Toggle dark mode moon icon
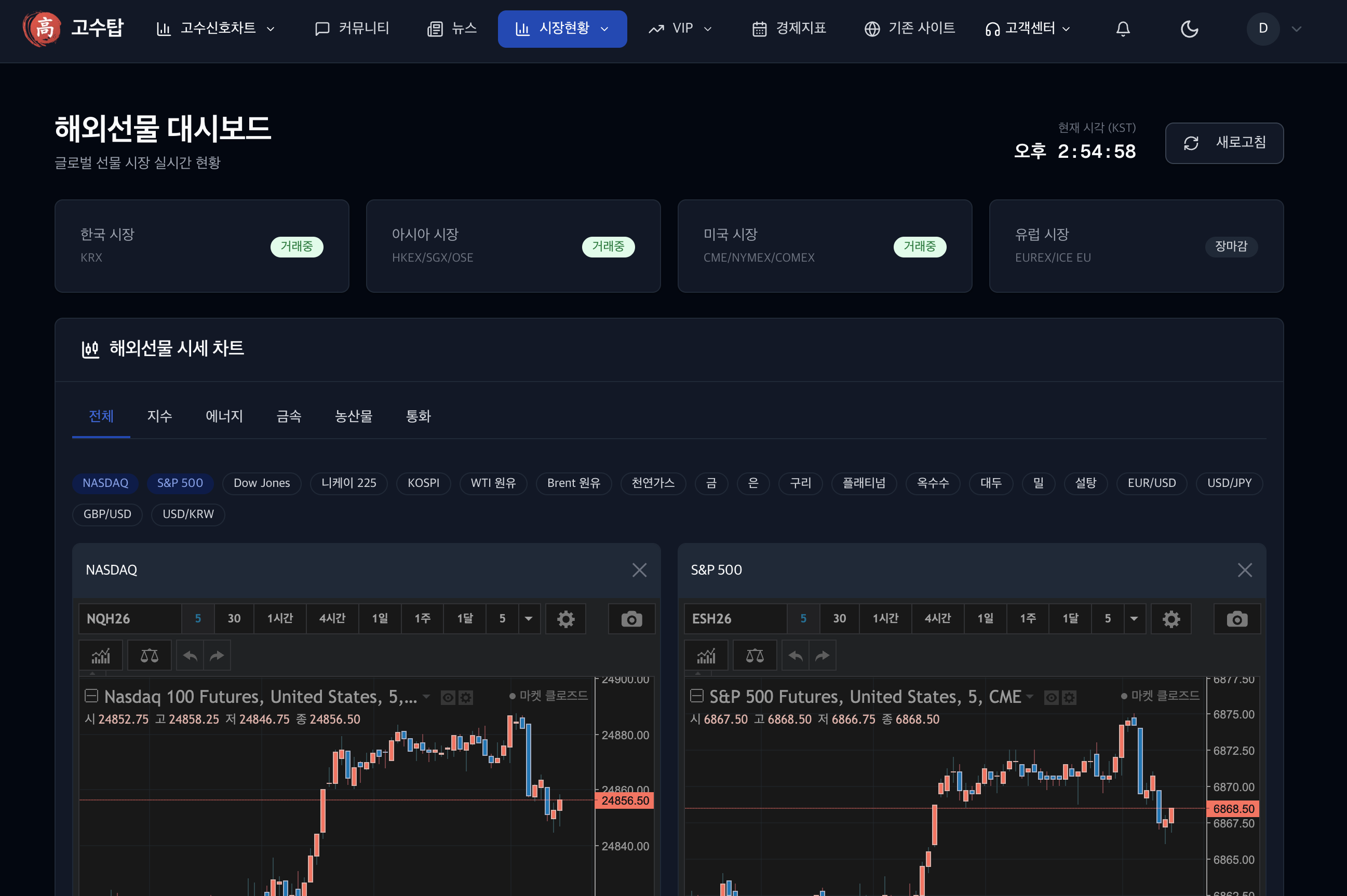 1189,29
